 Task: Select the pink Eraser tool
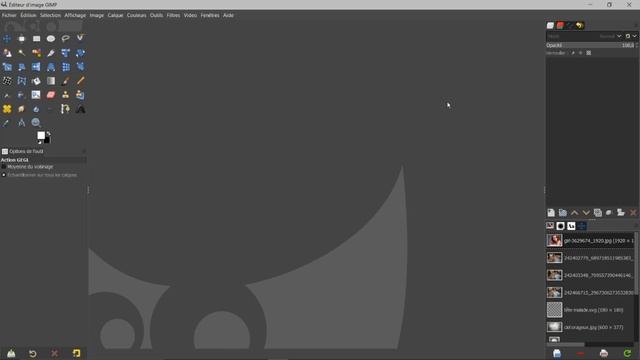click(x=51, y=95)
